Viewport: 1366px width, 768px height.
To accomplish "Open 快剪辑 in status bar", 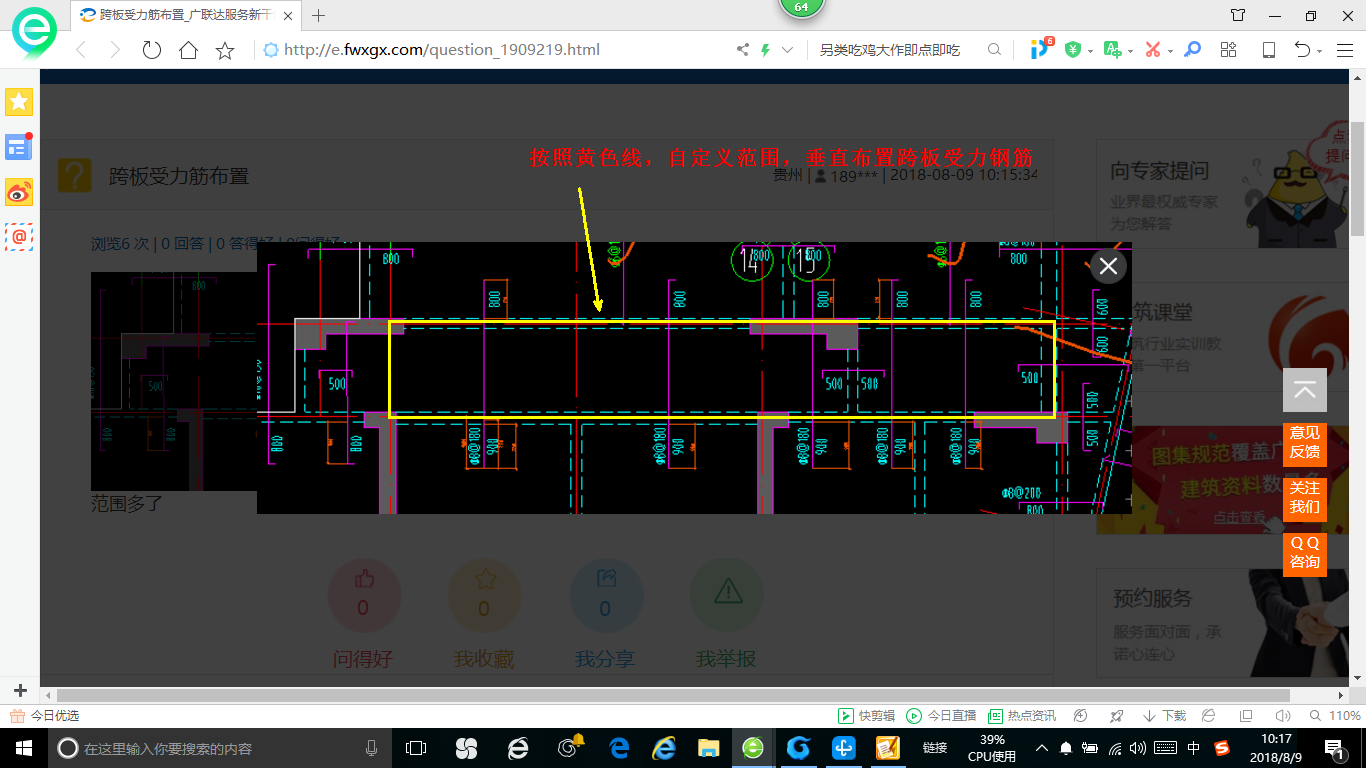I will pyautogui.click(x=866, y=716).
